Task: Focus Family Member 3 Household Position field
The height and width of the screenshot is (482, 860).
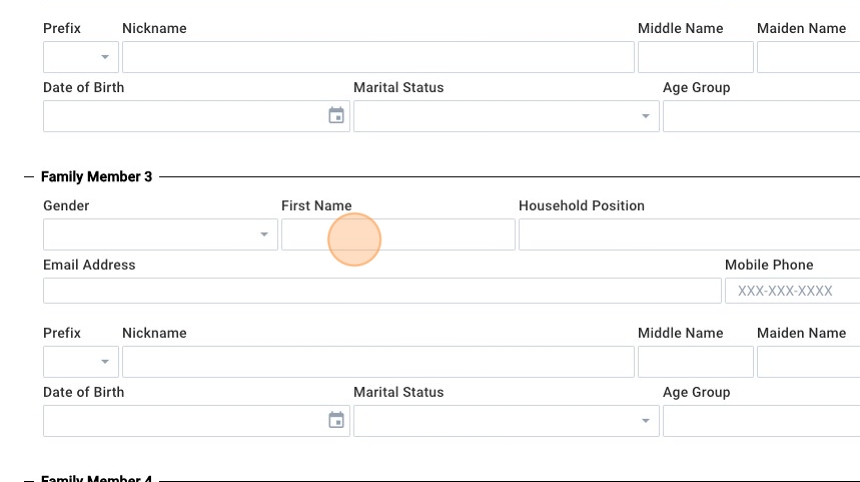Action: pyautogui.click(x=688, y=235)
